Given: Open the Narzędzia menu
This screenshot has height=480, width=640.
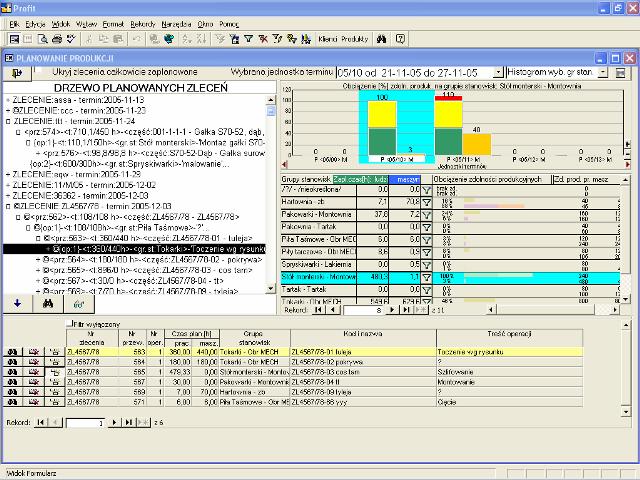Looking at the screenshot, I should [176, 24].
